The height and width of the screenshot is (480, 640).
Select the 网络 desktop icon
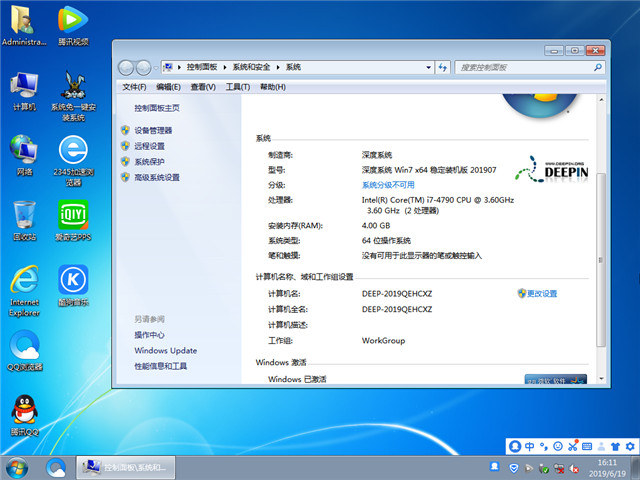coord(24,156)
